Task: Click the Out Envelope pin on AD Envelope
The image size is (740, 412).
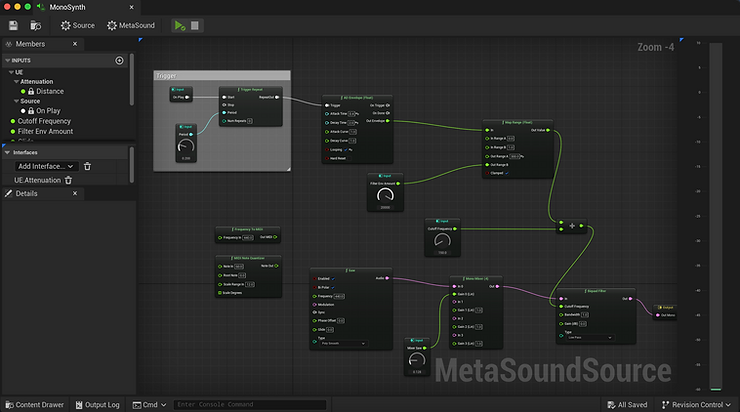Action: click(x=388, y=121)
